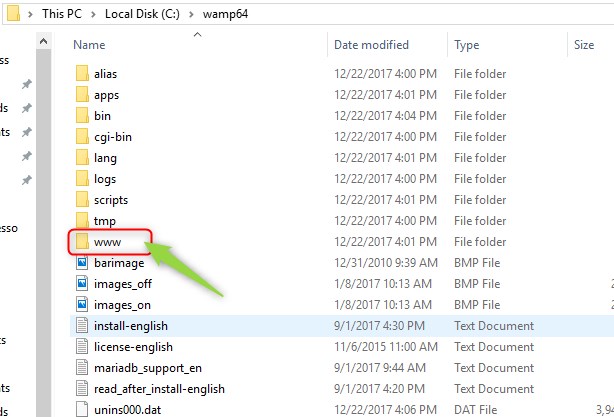Select the cgi-bin folder icon
The height and width of the screenshot is (417, 614).
[82, 137]
